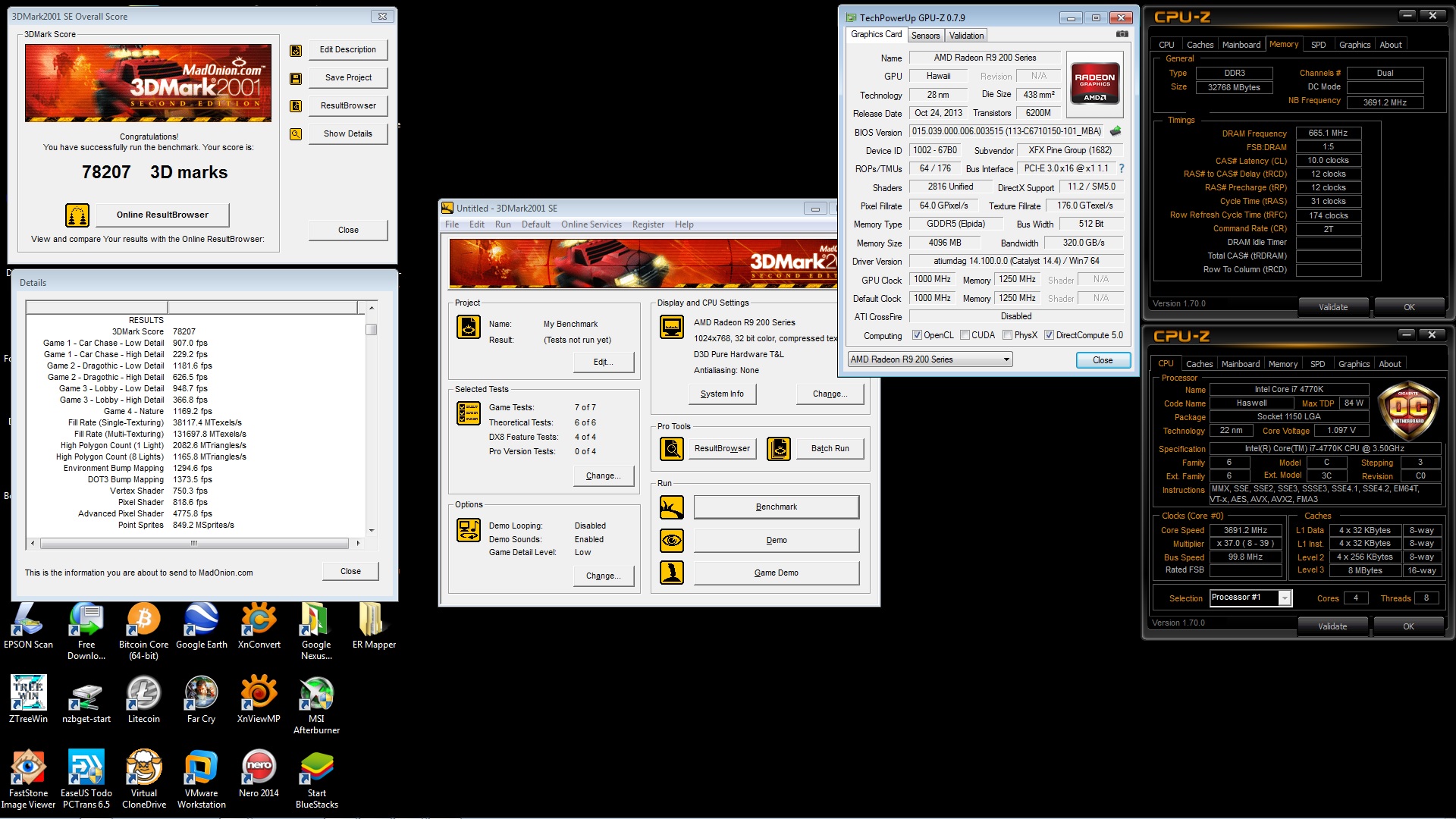Open the Far Cry desktop shortcut
1456x819 pixels.
(x=202, y=700)
